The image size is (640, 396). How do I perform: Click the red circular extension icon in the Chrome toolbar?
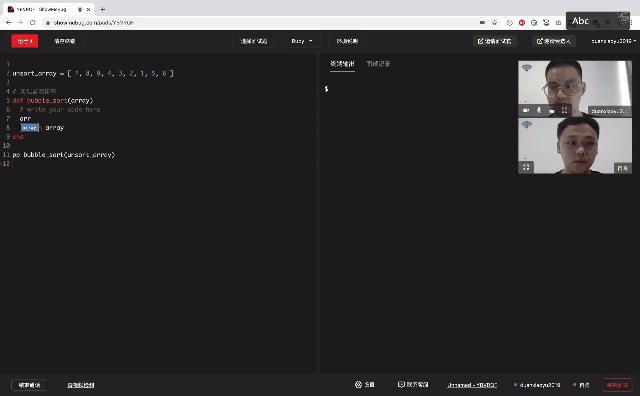tap(522, 23)
